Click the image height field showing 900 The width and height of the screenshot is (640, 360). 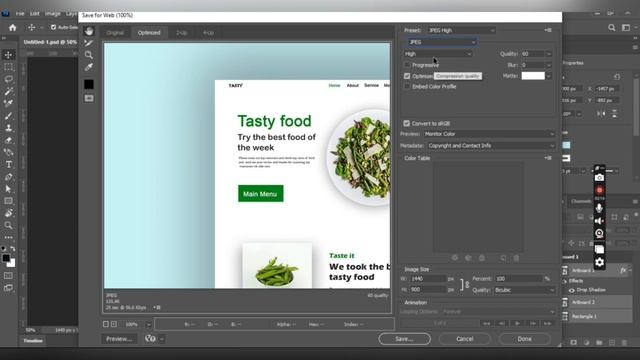(427, 289)
